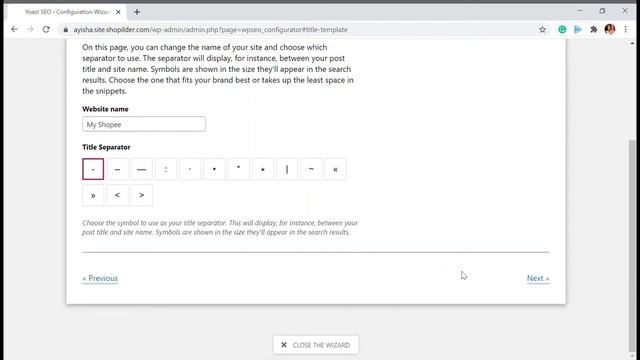This screenshot has width=640, height=360.
Task: Open the green Grammarly extension icon
Action: 562,29
